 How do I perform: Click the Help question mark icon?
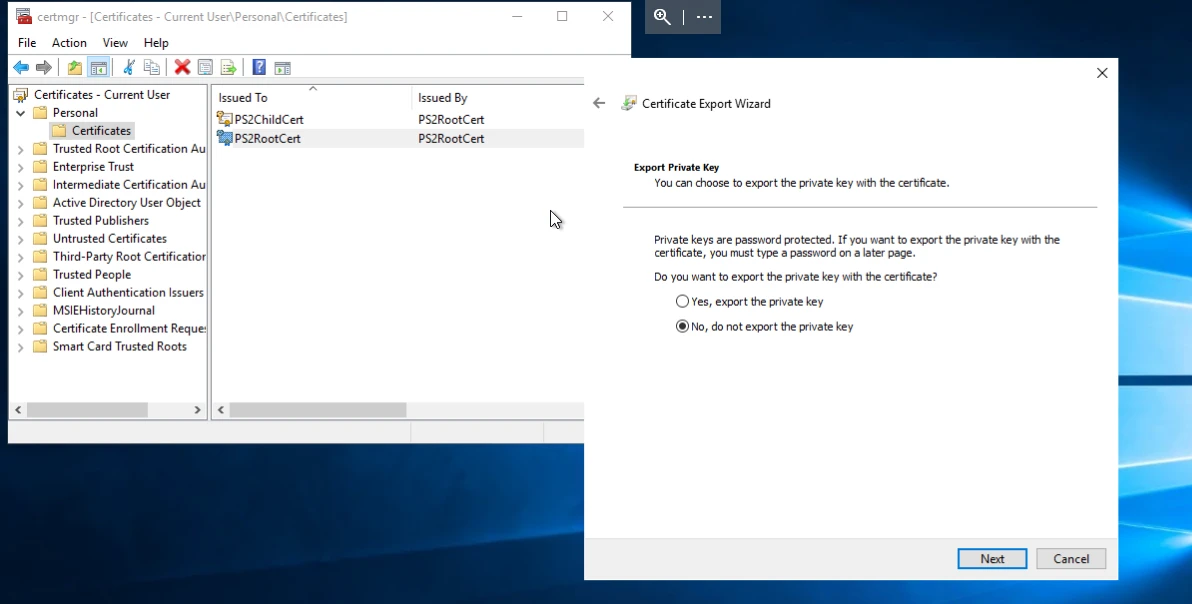(x=259, y=67)
